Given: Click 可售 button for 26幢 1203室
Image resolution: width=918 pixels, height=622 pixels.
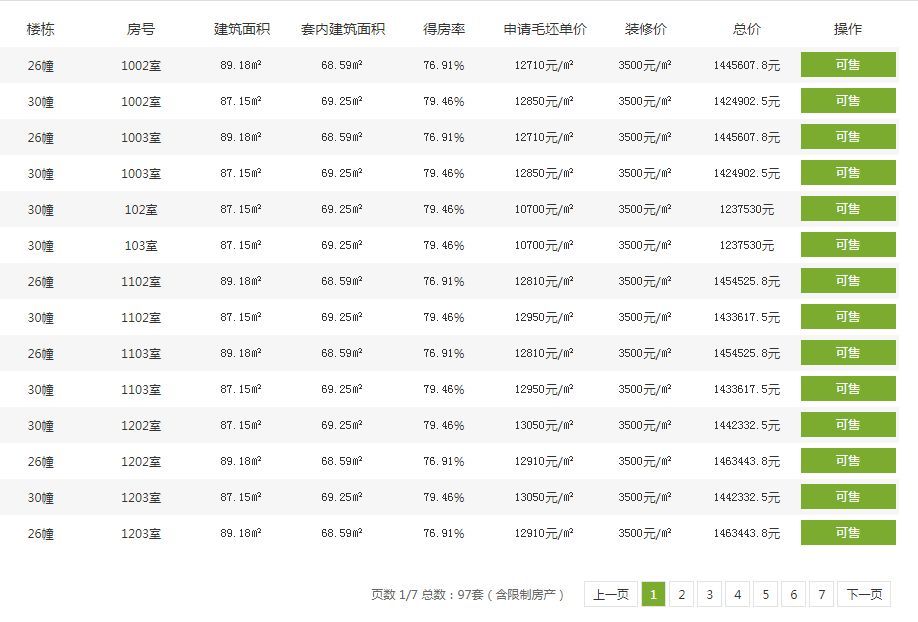Looking at the screenshot, I should click(x=848, y=533).
